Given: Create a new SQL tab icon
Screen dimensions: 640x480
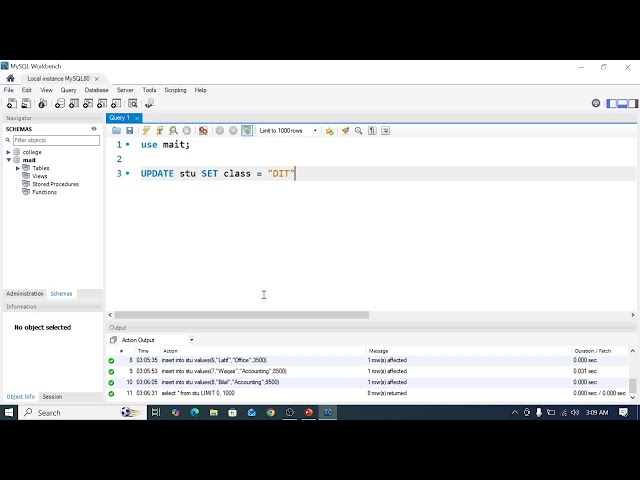Looking at the screenshot, I should 12,104.
